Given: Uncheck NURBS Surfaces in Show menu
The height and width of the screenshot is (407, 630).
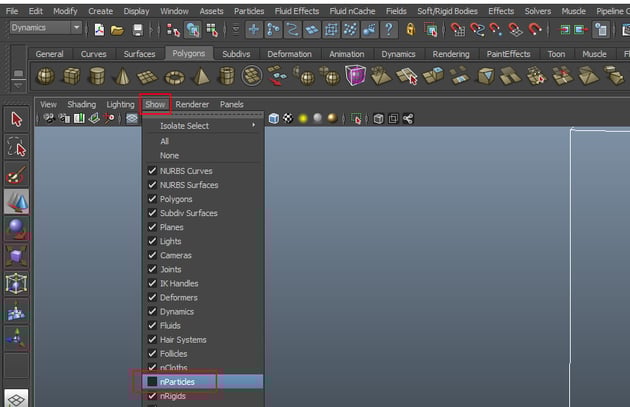Looking at the screenshot, I should (x=203, y=185).
